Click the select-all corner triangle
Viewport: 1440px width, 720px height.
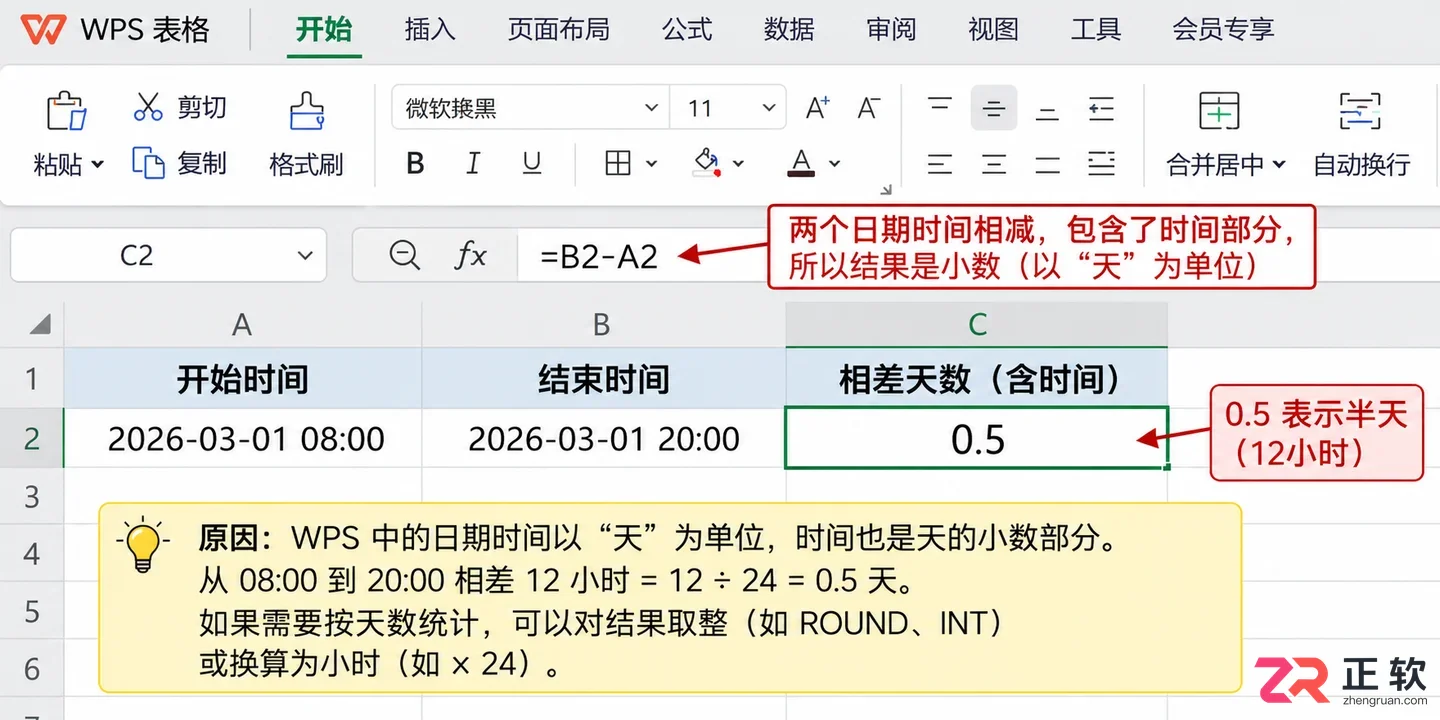pos(40,324)
